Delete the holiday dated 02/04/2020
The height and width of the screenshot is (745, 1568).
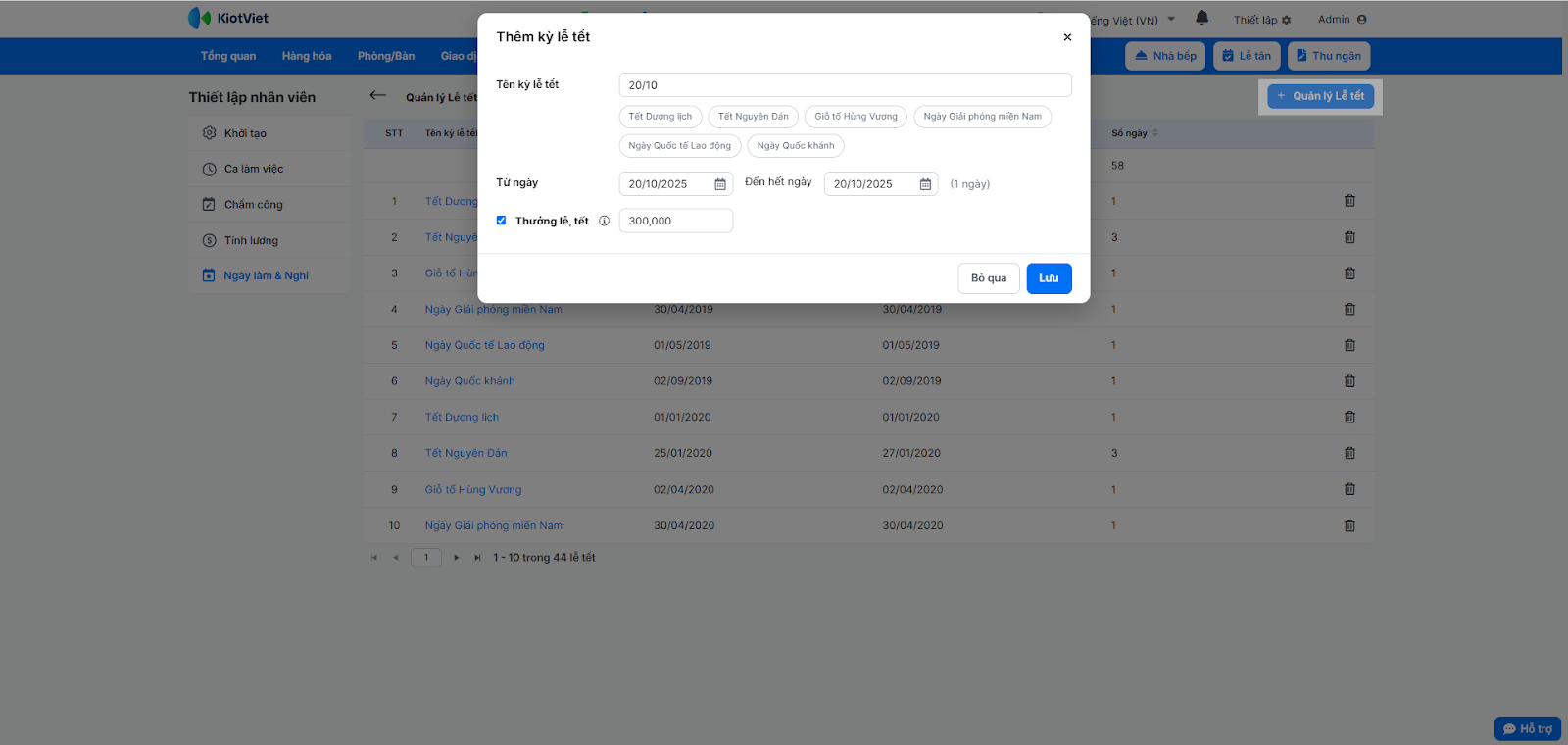coord(1349,489)
